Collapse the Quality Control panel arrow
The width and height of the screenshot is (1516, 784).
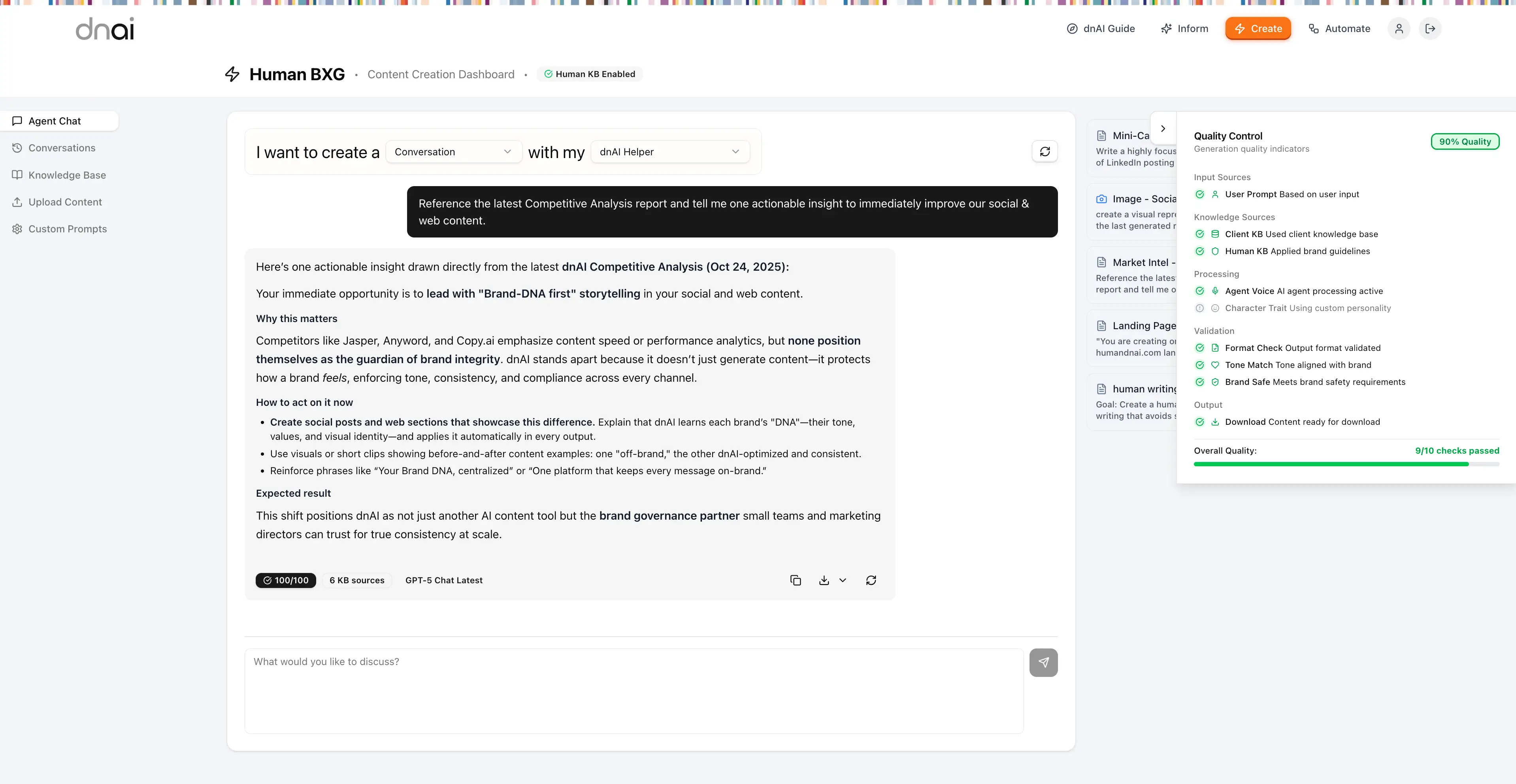1163,128
